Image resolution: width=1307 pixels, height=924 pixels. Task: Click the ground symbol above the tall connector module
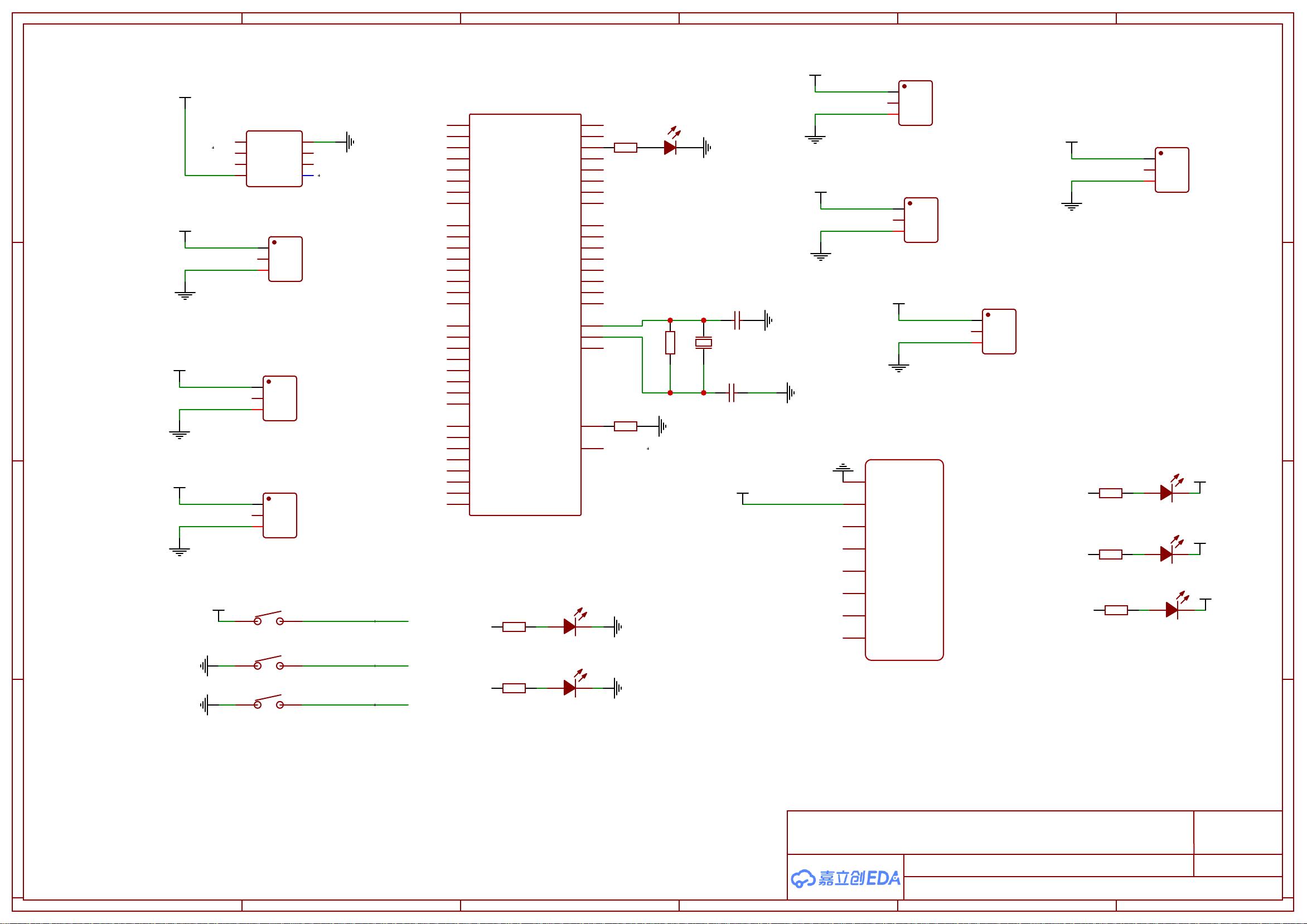(x=843, y=468)
